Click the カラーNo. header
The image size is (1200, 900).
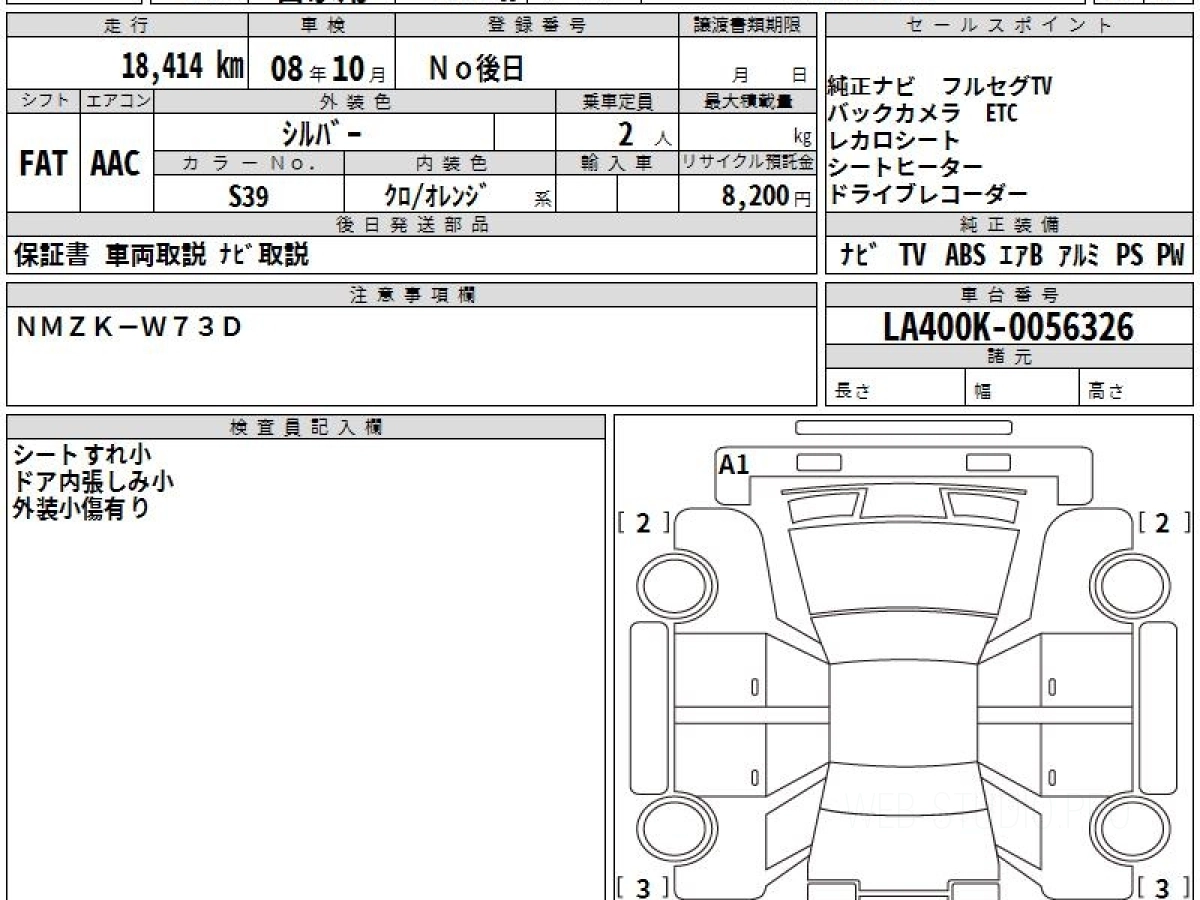pyautogui.click(x=250, y=163)
